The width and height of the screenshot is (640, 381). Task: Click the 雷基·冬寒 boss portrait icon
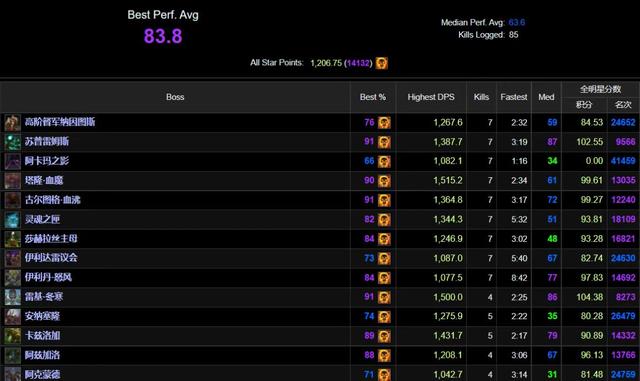(12, 297)
